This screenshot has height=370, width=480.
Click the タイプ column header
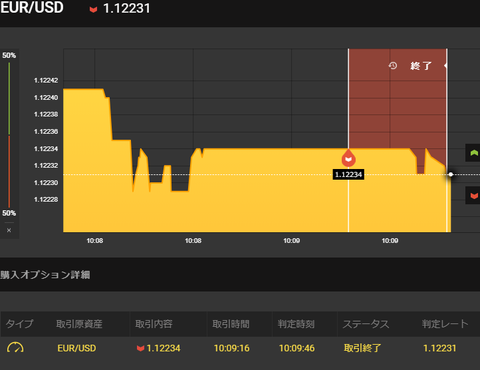pos(20,324)
